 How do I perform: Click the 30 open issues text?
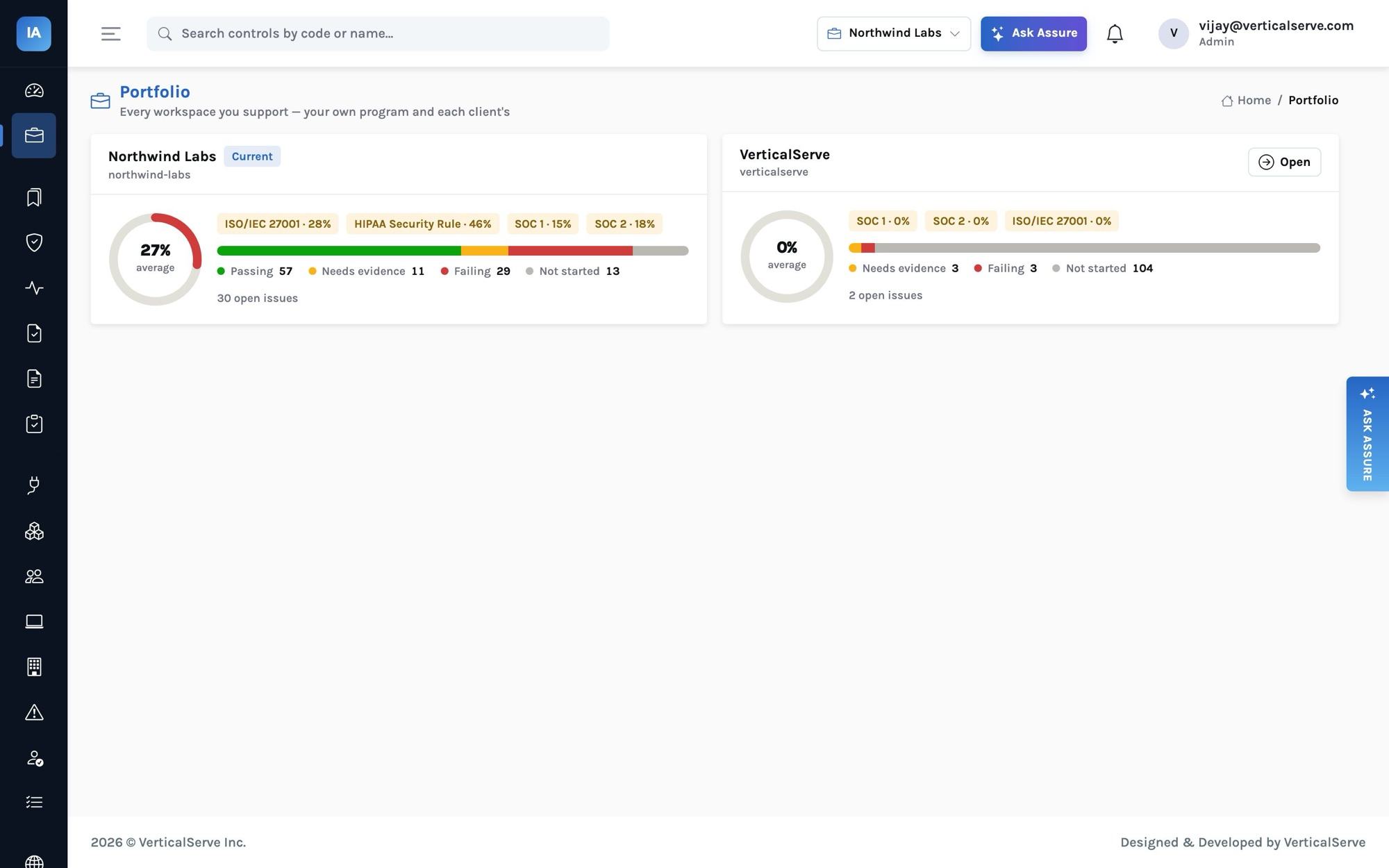257,298
